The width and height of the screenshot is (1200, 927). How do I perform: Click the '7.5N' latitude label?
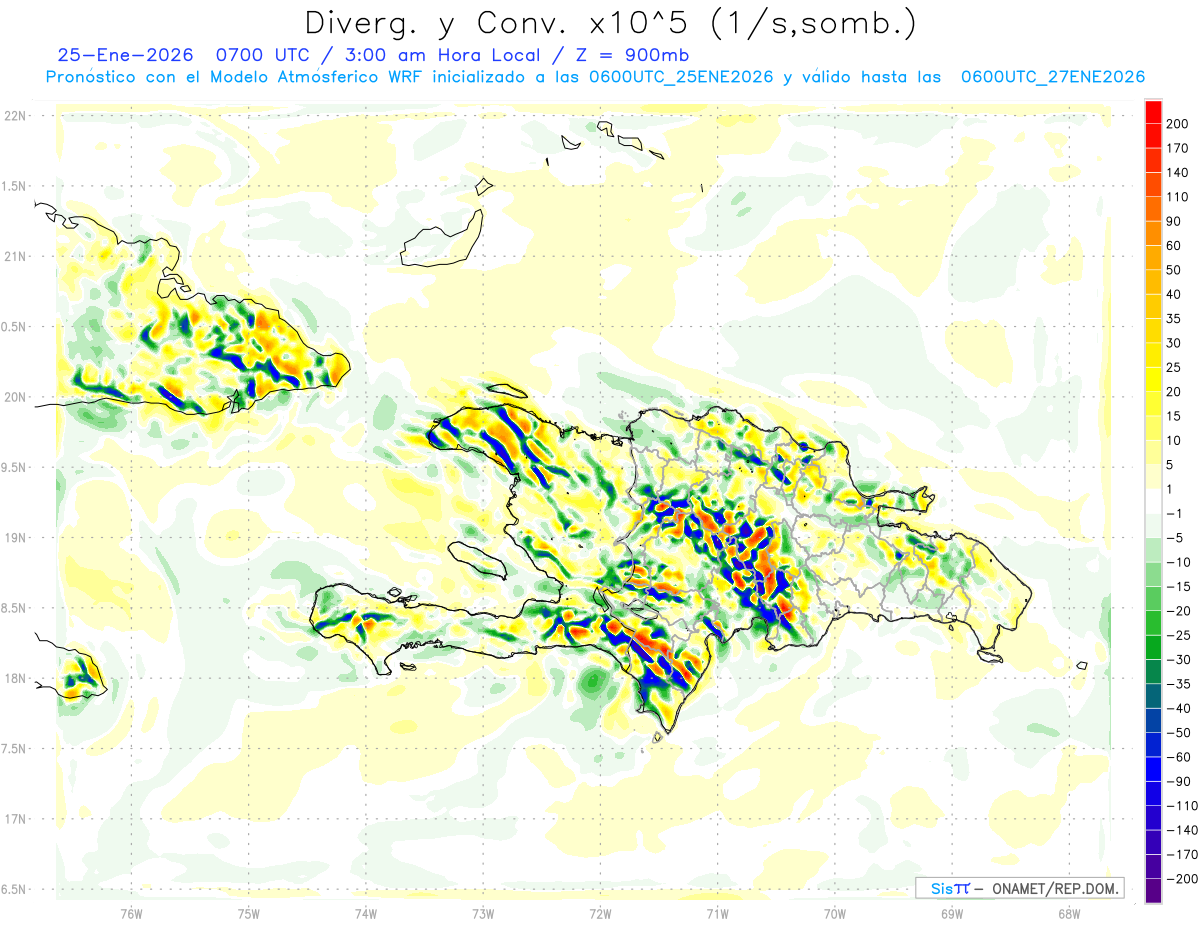coord(15,749)
